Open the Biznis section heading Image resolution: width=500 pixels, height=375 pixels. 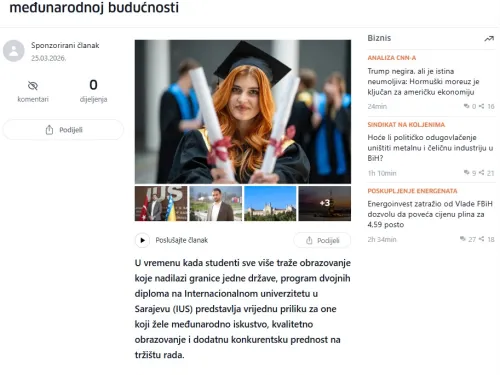(379, 38)
